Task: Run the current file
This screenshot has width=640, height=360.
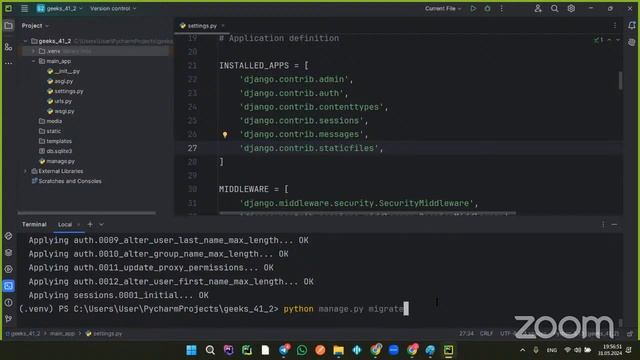Action: [473, 8]
